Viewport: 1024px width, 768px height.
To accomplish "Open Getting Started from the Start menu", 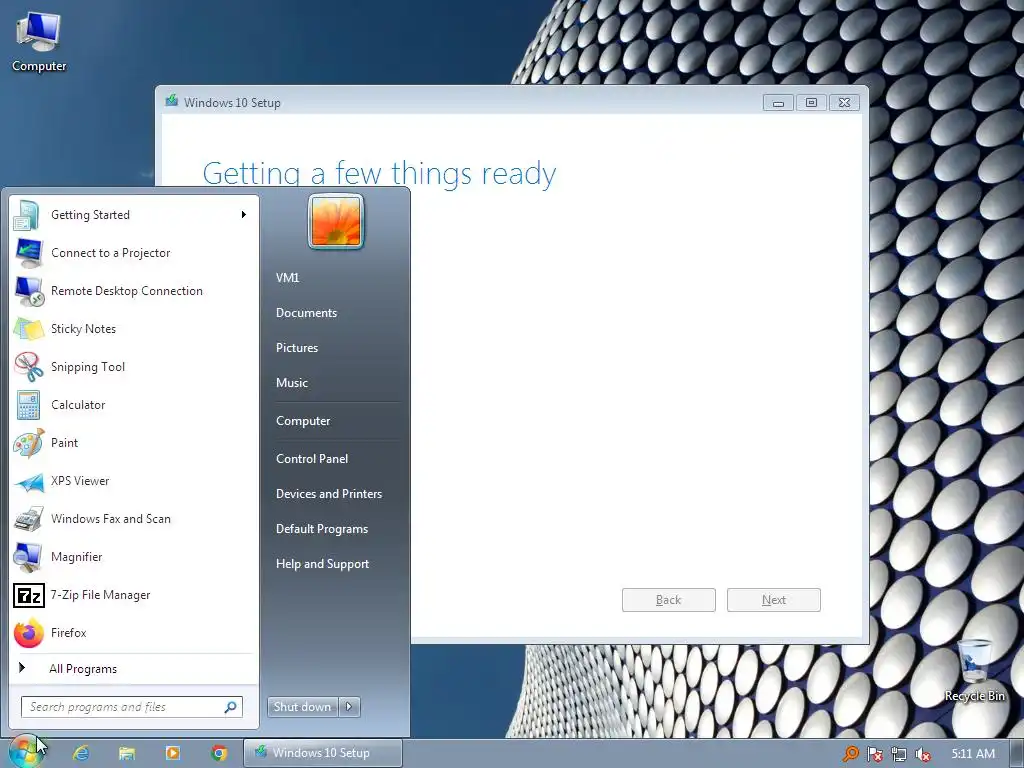I will pos(133,215).
